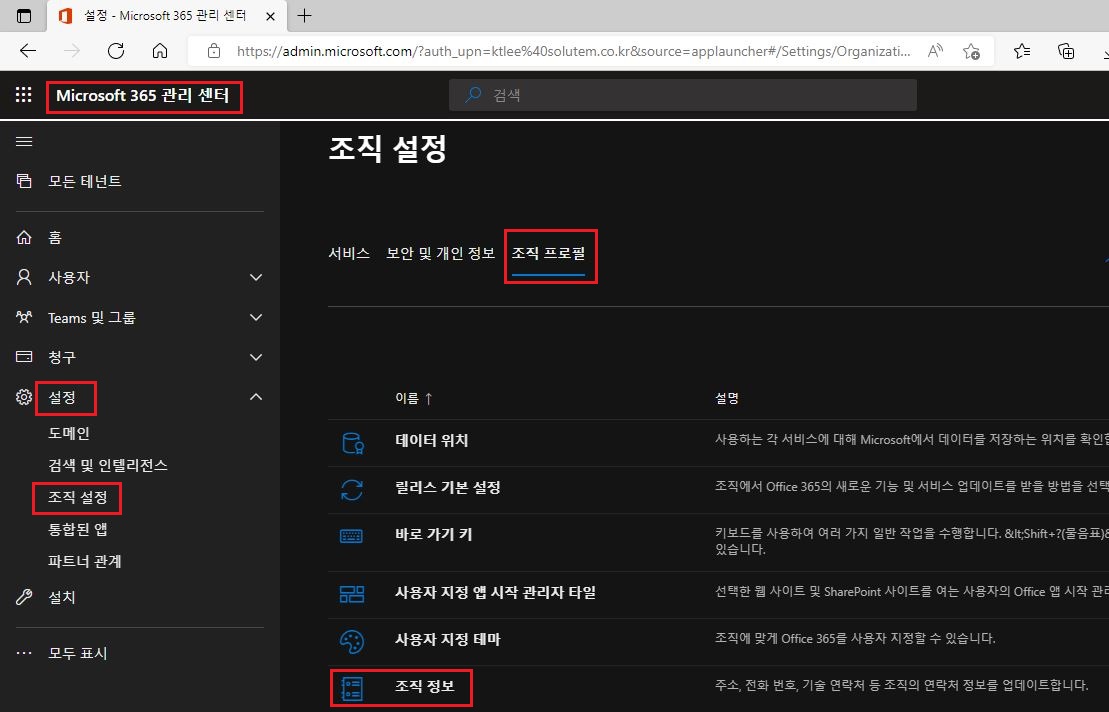Screen dimensions: 1109x712
Task: Open 사용자 지정 앱 시작 관리자 타일 setting
Action: tap(495, 593)
